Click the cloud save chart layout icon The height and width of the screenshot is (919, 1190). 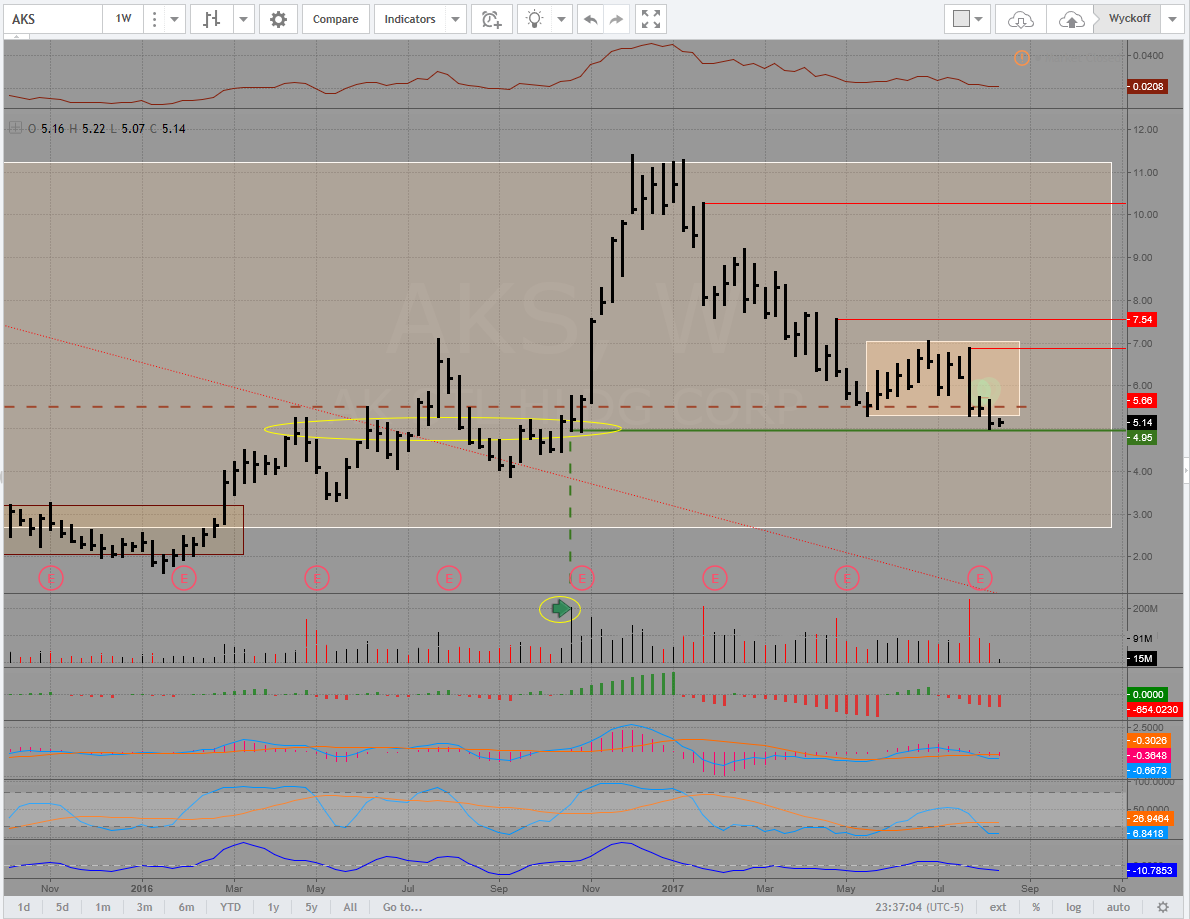pos(1070,19)
